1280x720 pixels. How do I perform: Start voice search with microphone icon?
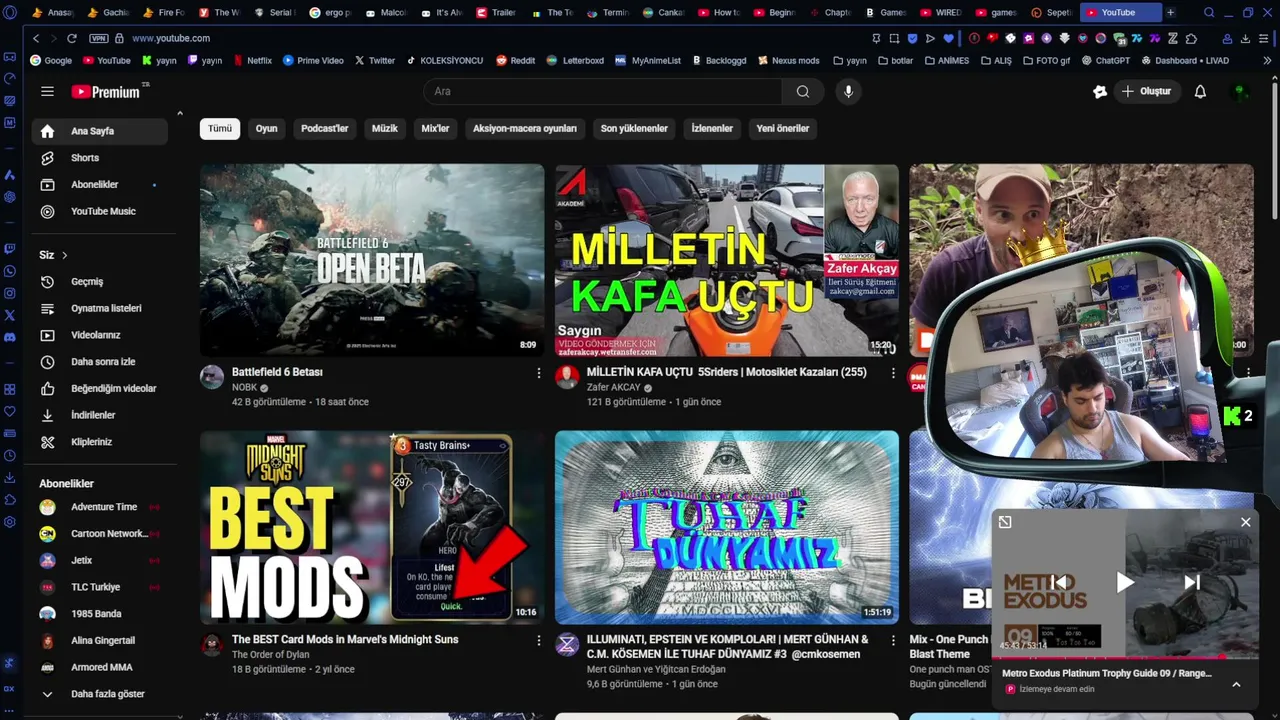848,91
